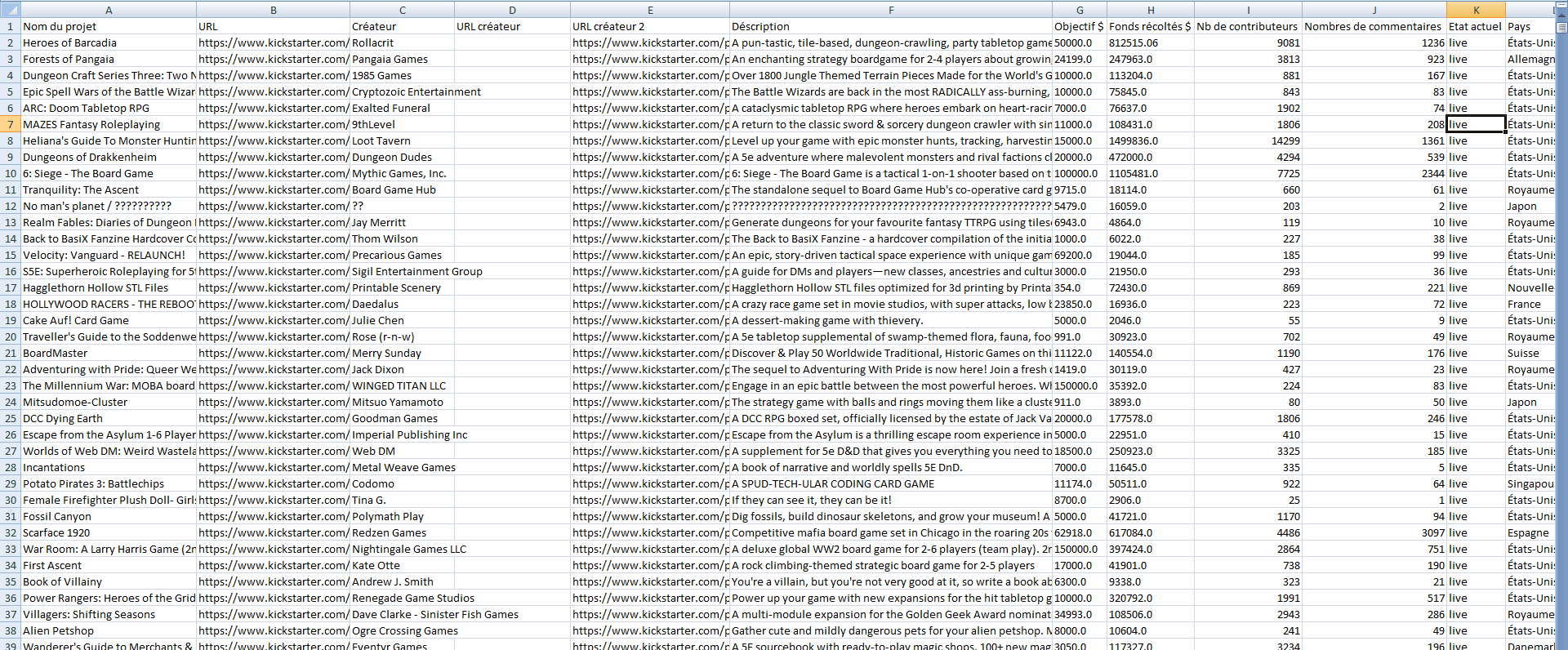This screenshot has height=650, width=1568.
Task: Select funds cell '1499836.0'
Action: (1151, 140)
